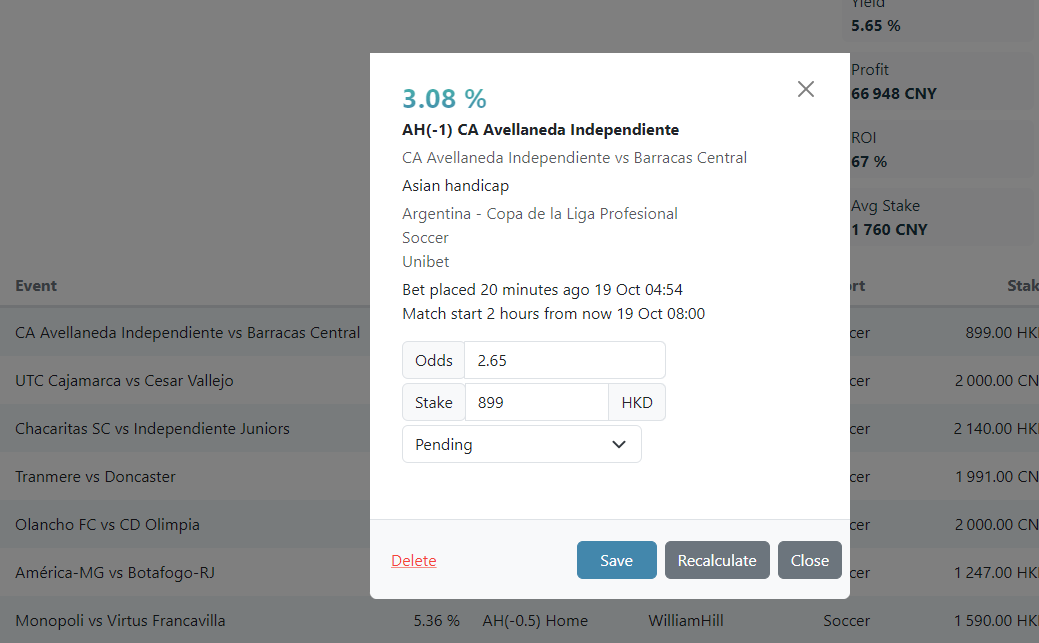Click the Event column header
This screenshot has width=1039, height=643.
(36, 286)
